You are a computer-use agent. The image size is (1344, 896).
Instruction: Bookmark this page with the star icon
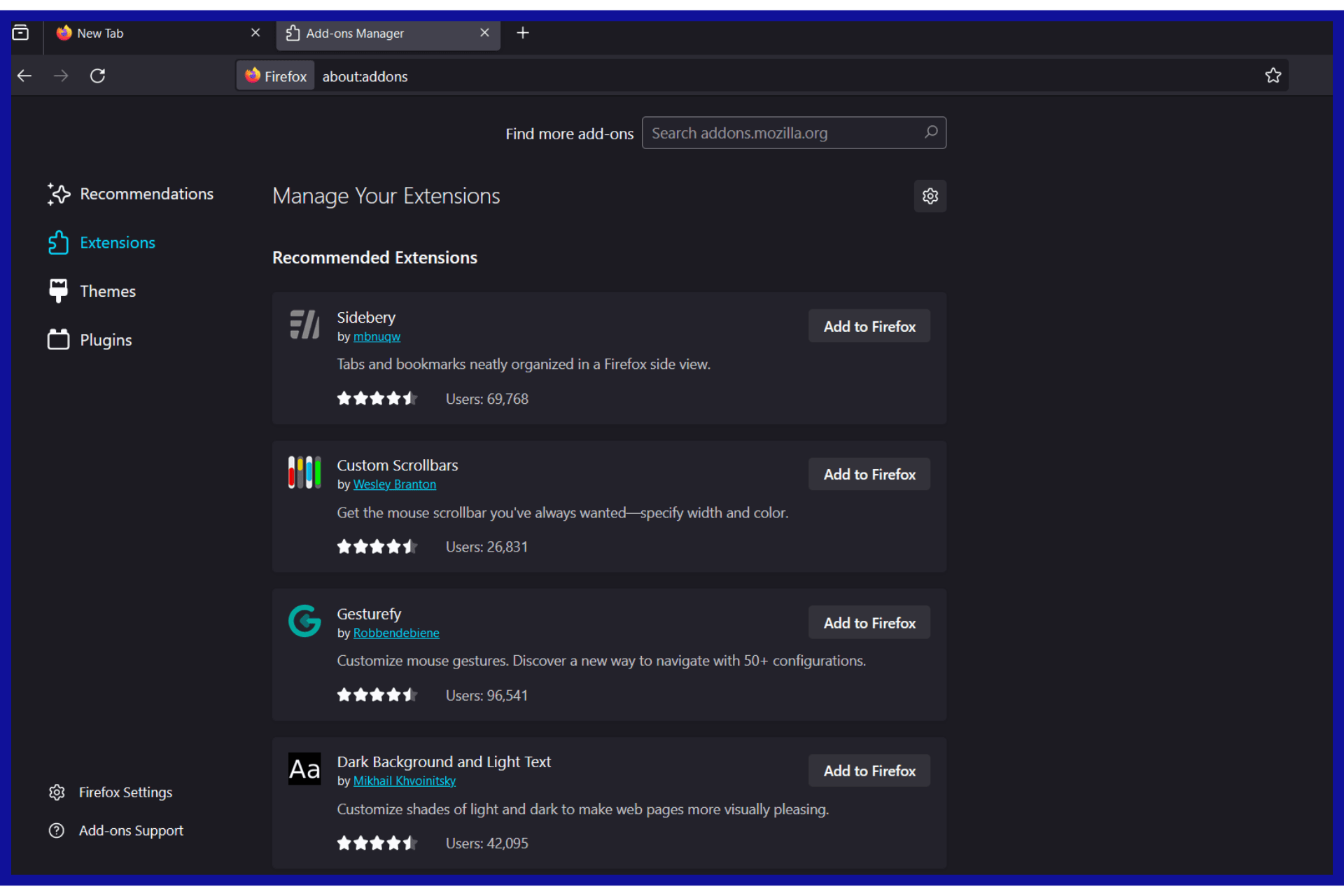[1273, 76]
